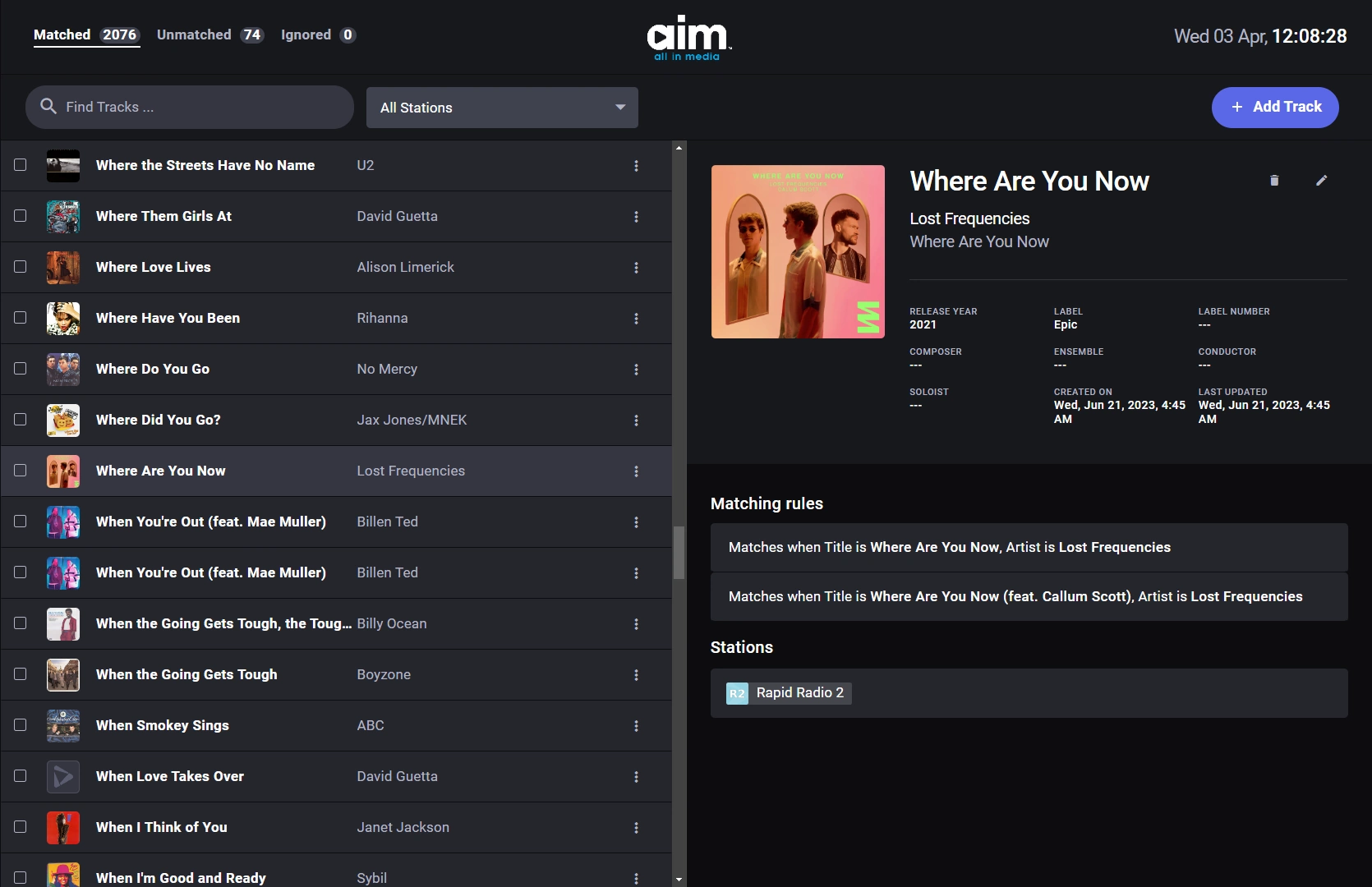Image resolution: width=1372 pixels, height=887 pixels.
Task: Click the scroll up arrow of track list
Action: 679,148
